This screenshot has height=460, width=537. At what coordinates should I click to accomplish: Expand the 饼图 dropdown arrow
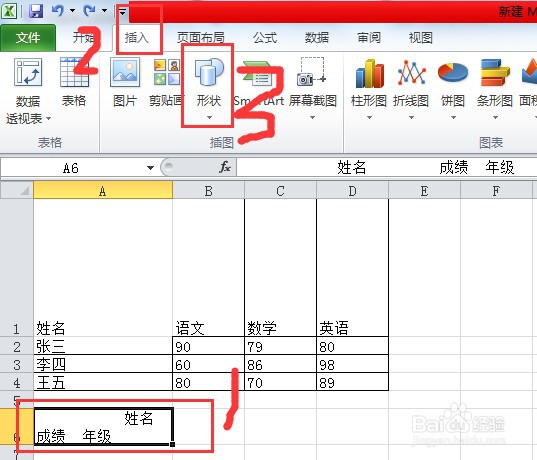453,117
